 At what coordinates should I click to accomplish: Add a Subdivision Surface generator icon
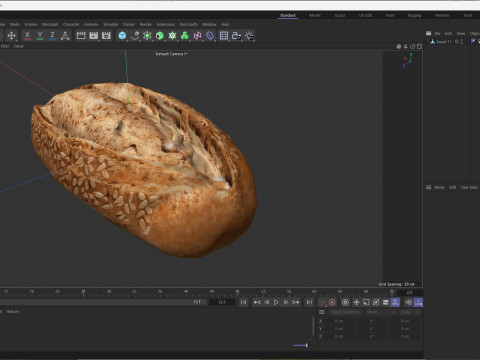tap(147, 35)
